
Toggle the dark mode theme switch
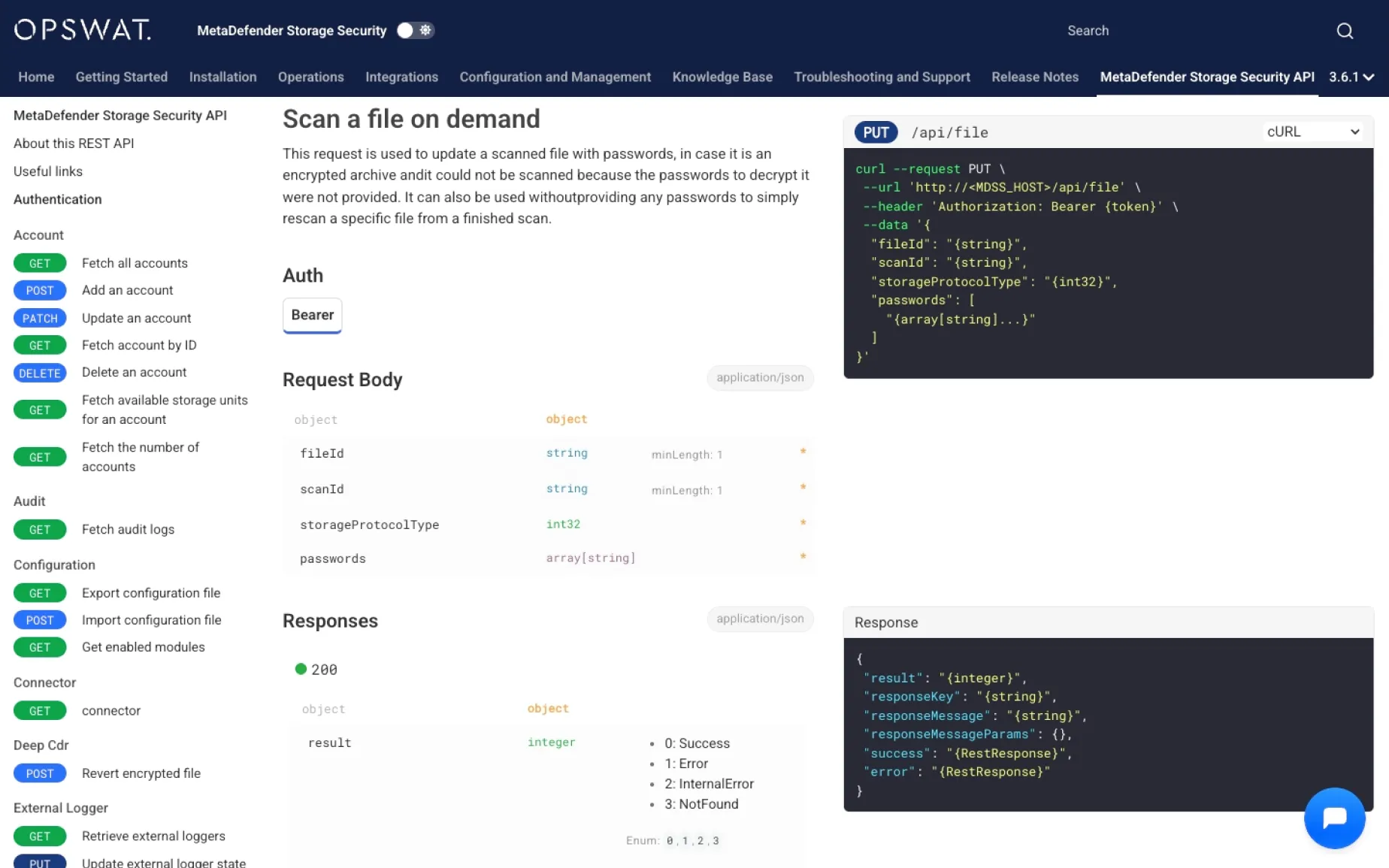pos(415,30)
